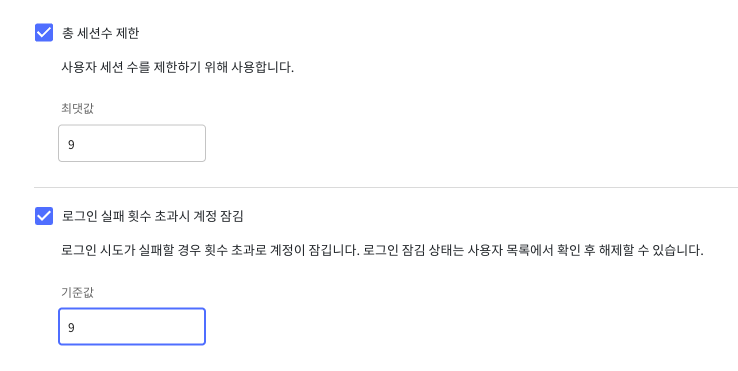Click the 로그인 실패 횟수 초과시 계정 잠김 label text
738x371 pixels.
[x=152, y=216]
